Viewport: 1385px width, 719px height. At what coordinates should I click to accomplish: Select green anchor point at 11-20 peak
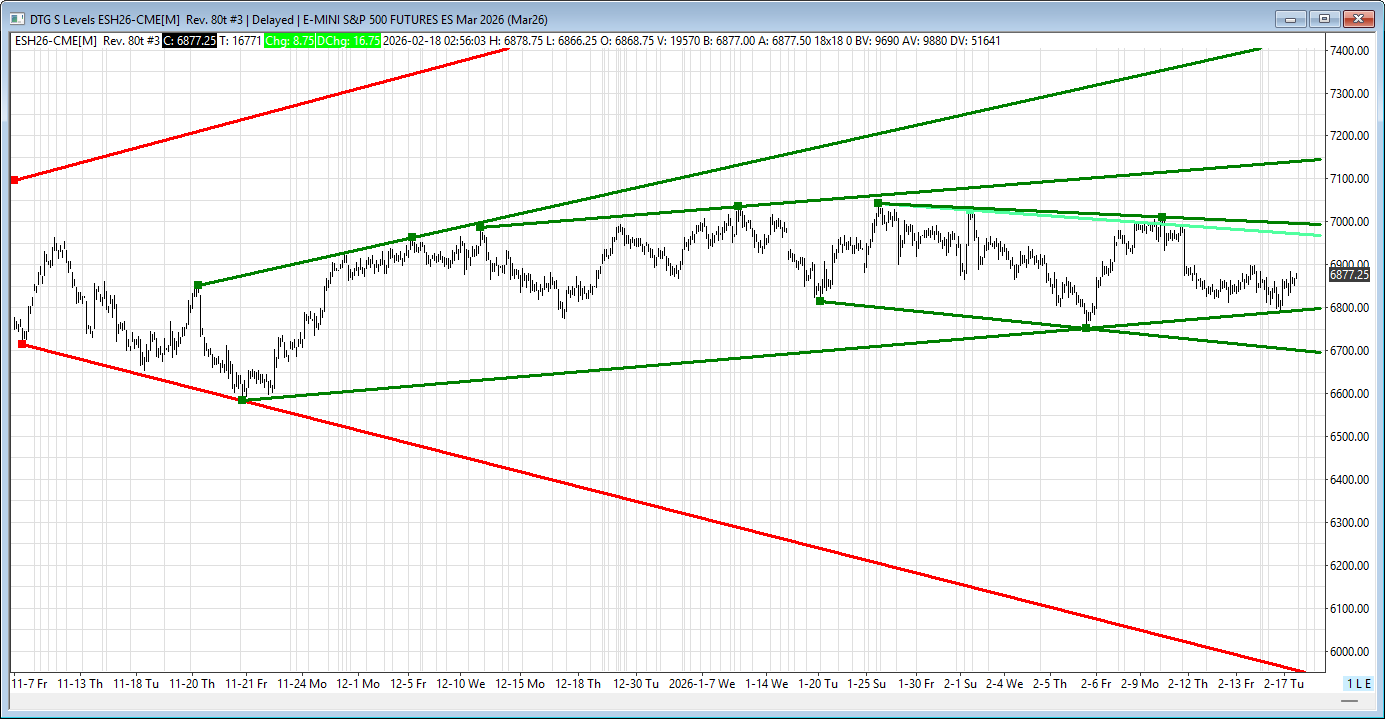coord(198,285)
